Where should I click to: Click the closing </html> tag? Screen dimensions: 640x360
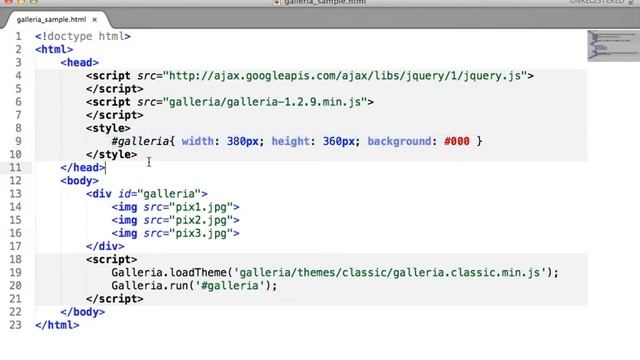point(57,325)
